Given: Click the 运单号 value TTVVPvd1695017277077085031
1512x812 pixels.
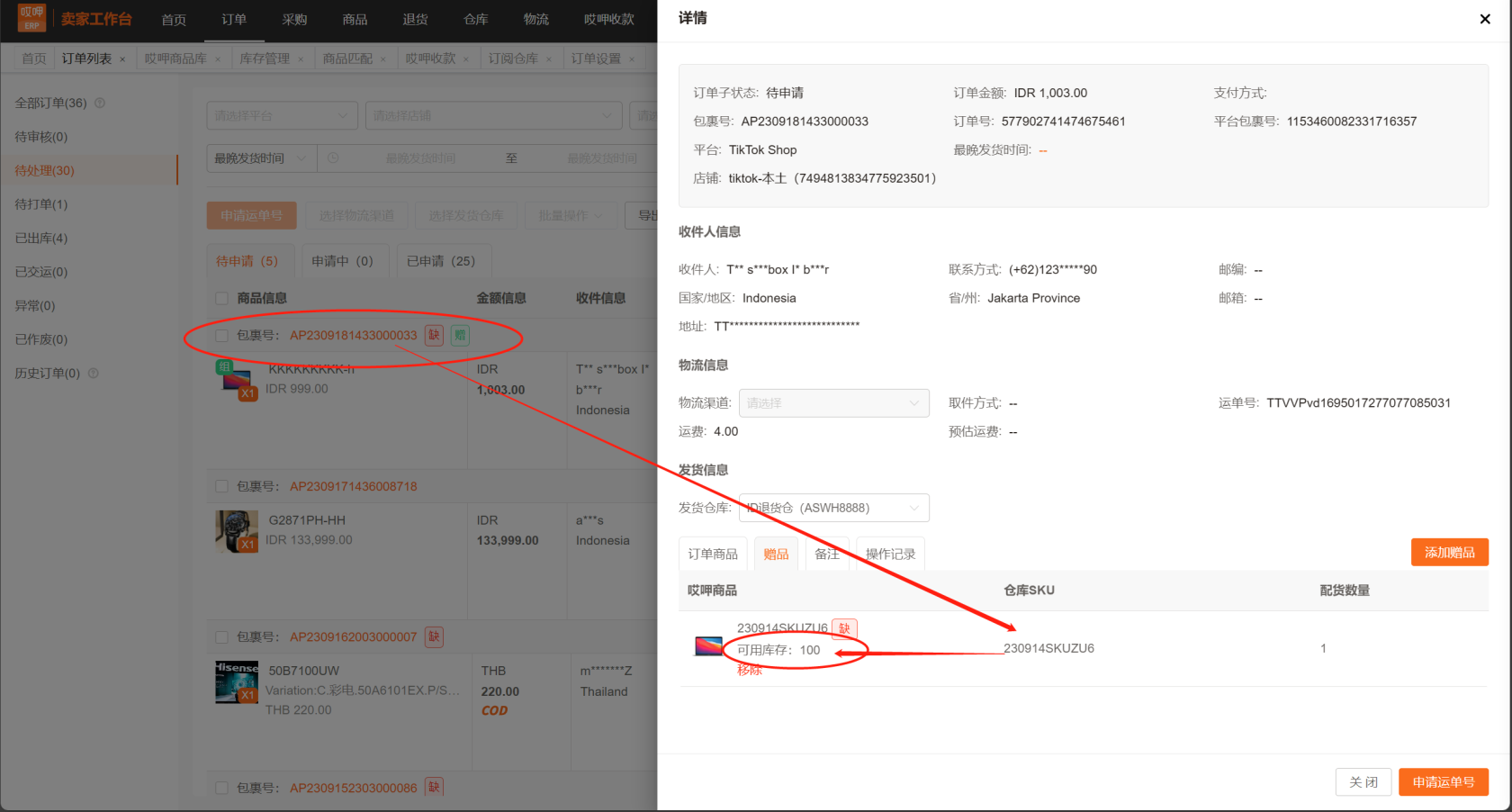Looking at the screenshot, I should click(x=1358, y=403).
